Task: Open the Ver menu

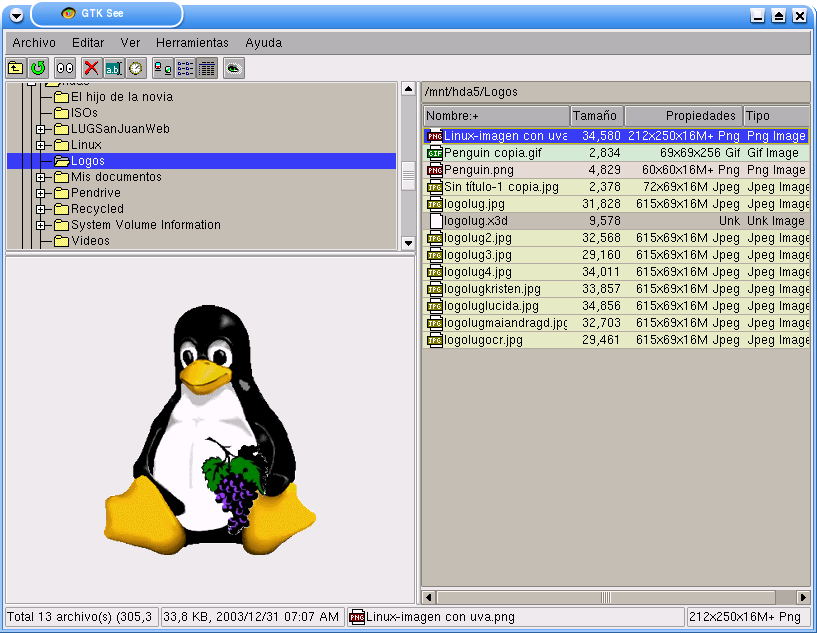Action: 130,43
